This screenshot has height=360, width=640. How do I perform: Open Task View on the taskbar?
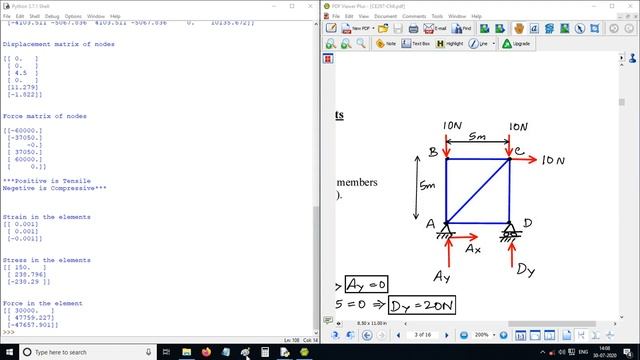166,352
